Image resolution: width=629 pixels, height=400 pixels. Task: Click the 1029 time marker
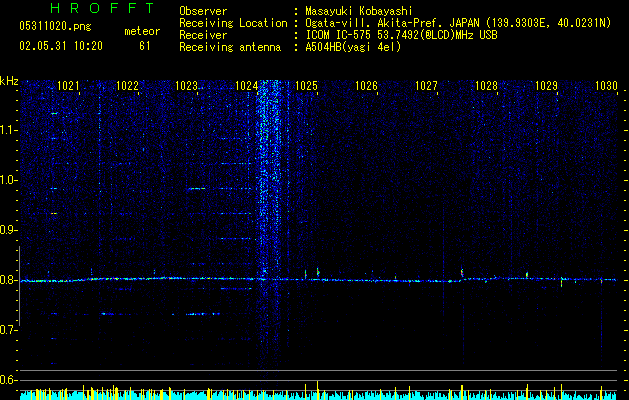coord(546,86)
